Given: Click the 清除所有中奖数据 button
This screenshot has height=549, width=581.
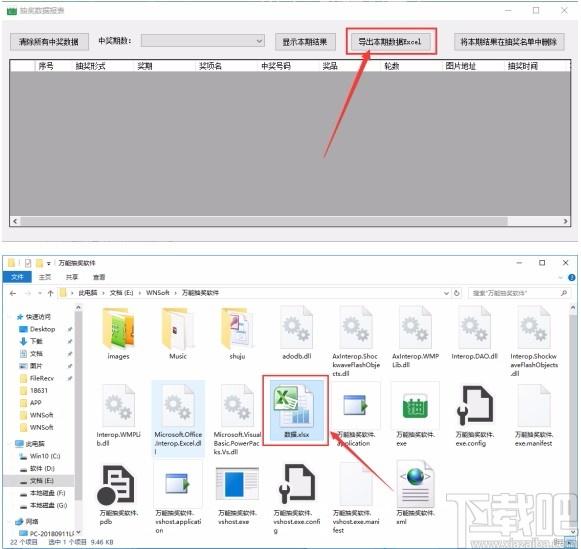Looking at the screenshot, I should click(x=49, y=41).
